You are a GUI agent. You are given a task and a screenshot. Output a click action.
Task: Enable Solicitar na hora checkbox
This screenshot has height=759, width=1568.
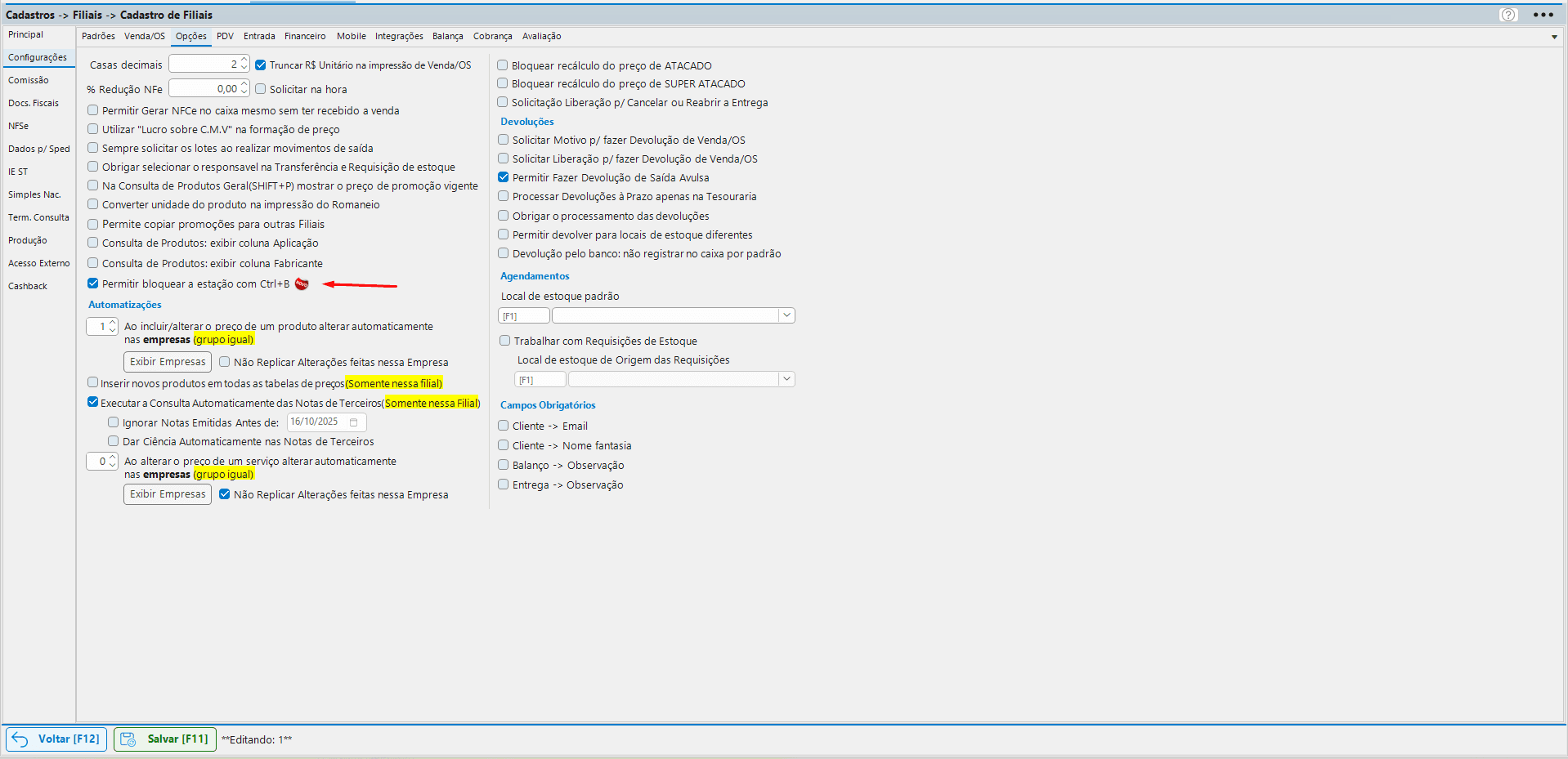tap(261, 89)
